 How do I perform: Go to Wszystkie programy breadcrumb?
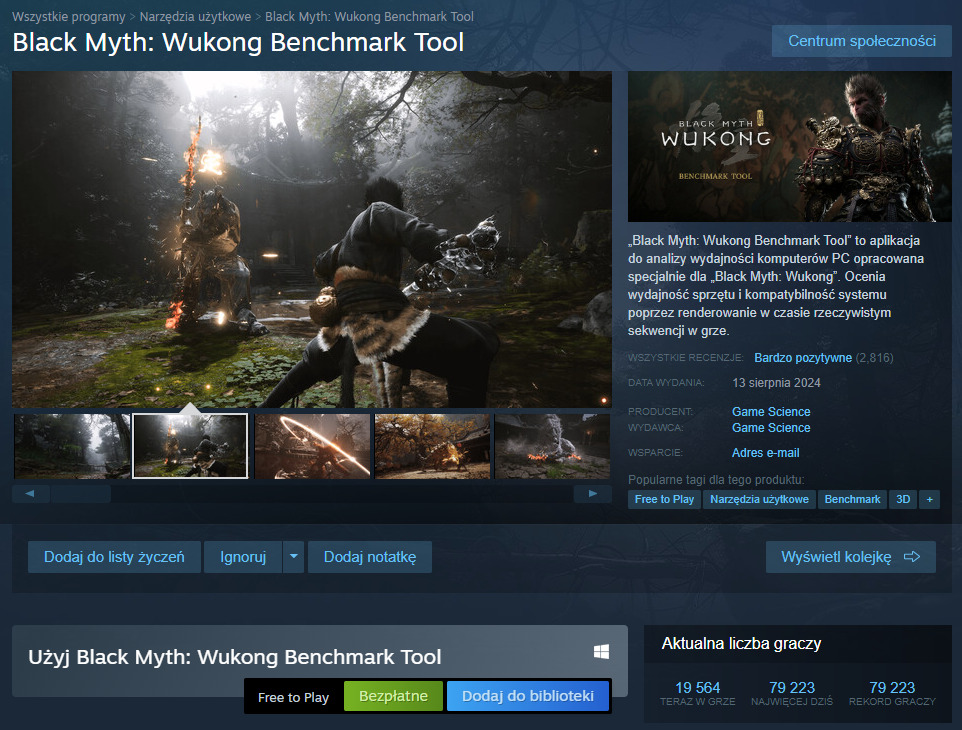tap(69, 17)
